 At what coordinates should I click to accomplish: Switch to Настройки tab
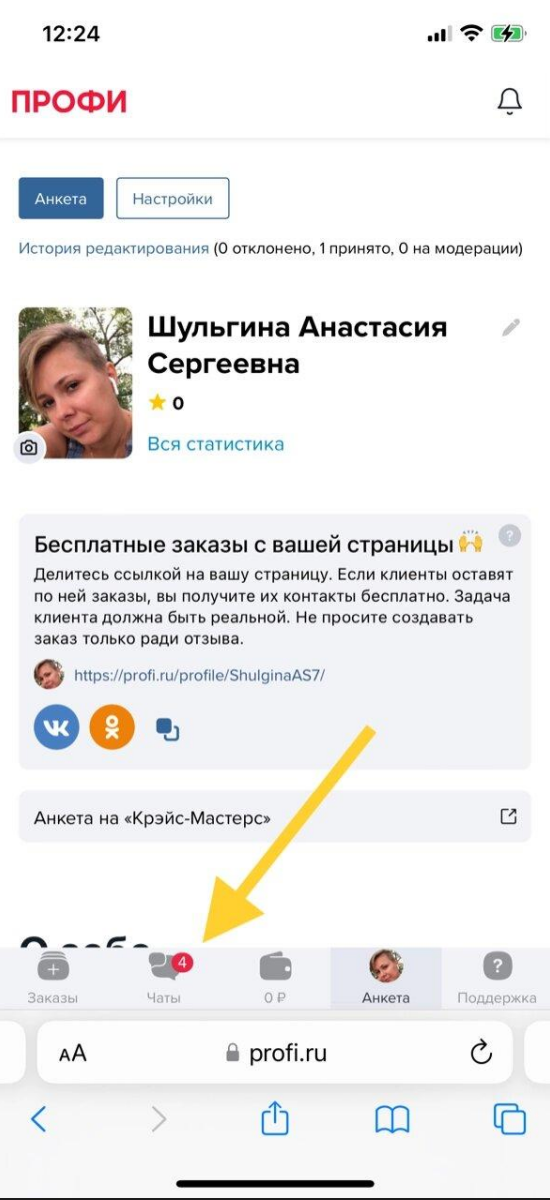(173, 198)
